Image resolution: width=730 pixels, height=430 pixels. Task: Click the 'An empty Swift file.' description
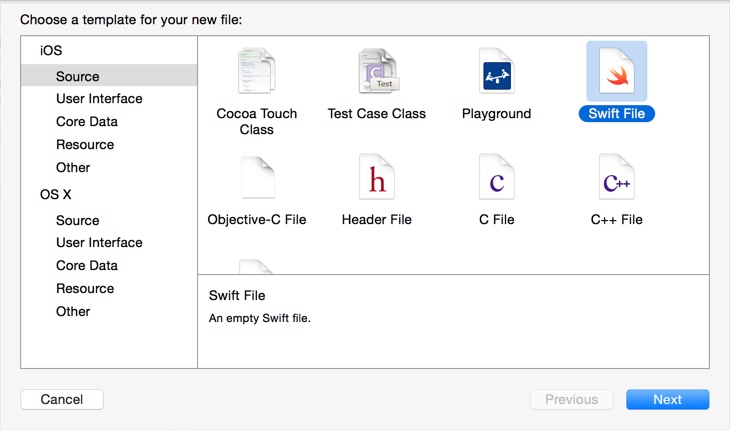[x=259, y=318]
